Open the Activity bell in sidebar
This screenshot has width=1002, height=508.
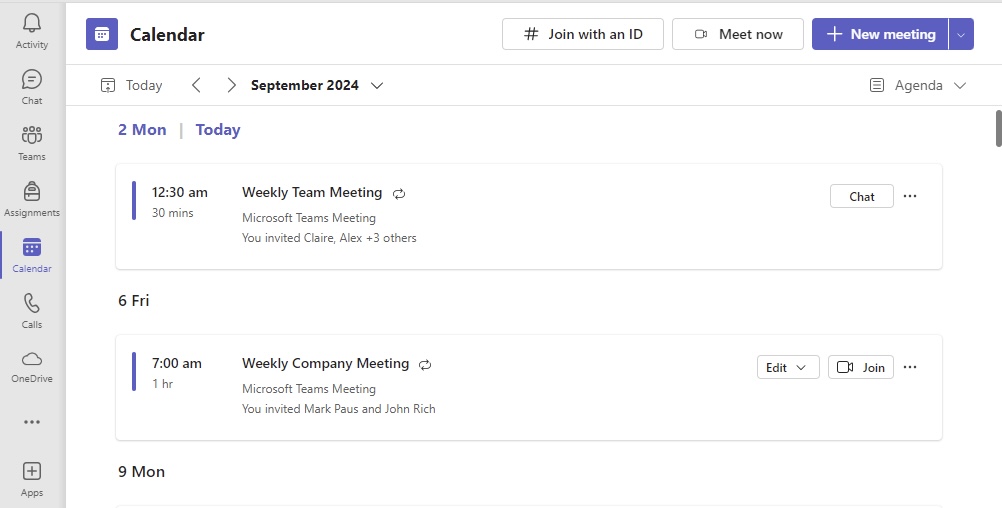pos(31,24)
